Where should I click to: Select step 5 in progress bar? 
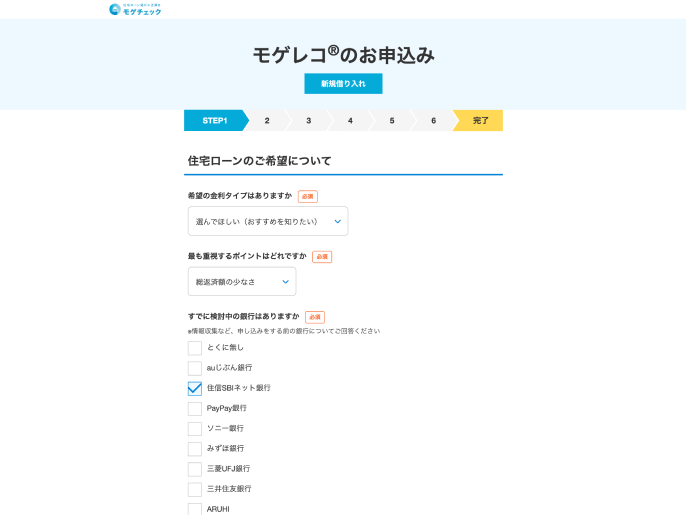(392, 121)
